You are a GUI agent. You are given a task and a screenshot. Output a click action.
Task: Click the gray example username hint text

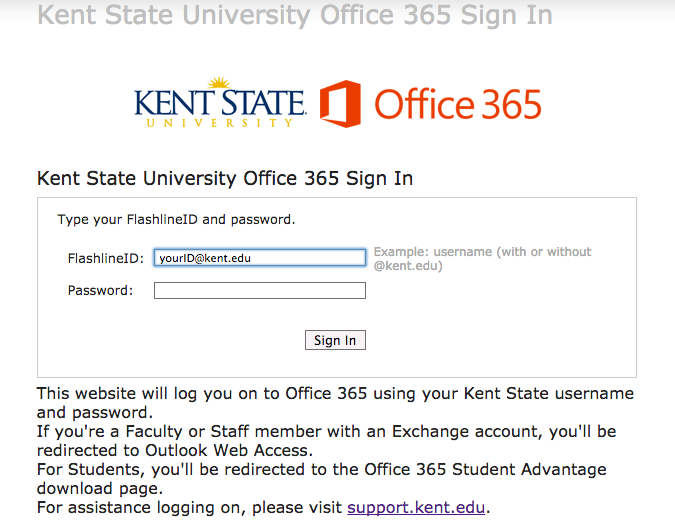tap(482, 259)
